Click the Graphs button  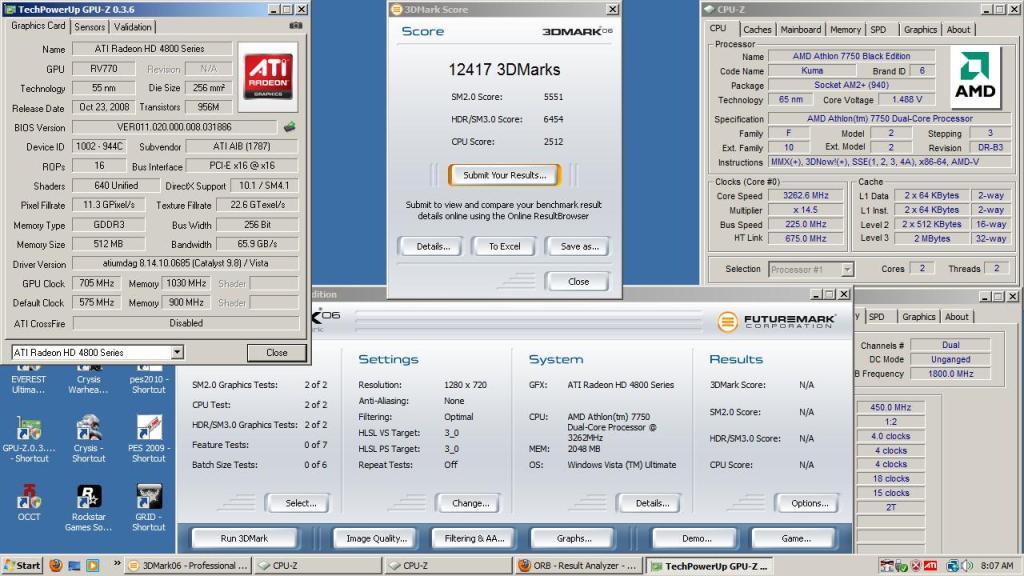574,538
